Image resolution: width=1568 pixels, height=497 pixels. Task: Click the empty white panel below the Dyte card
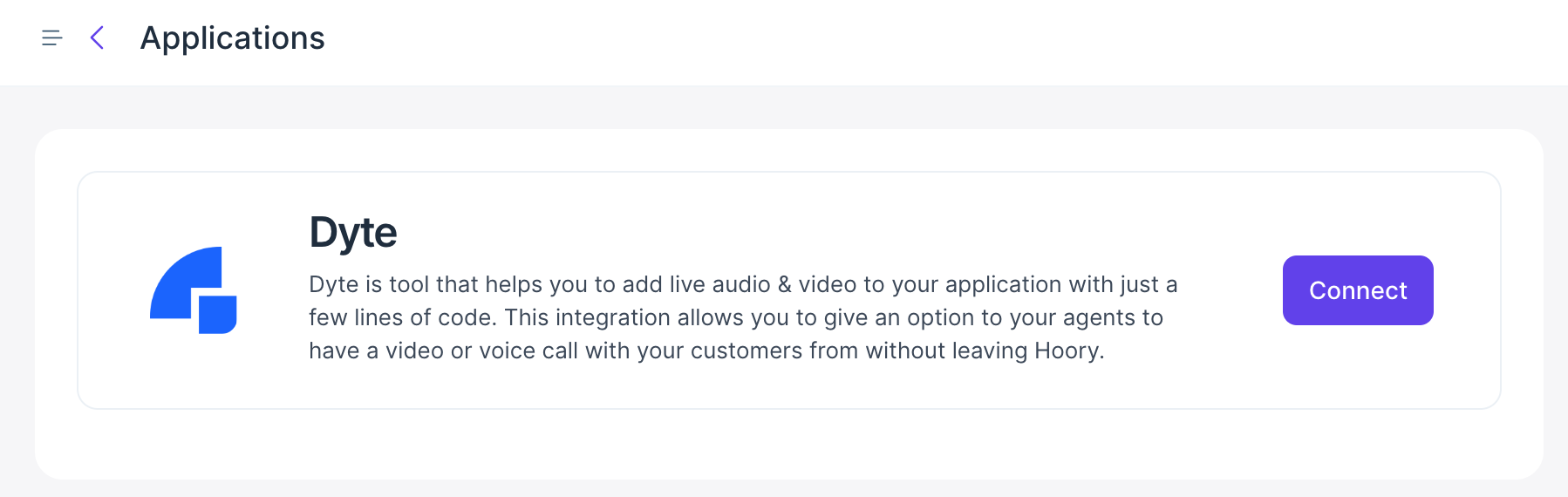coord(788,443)
